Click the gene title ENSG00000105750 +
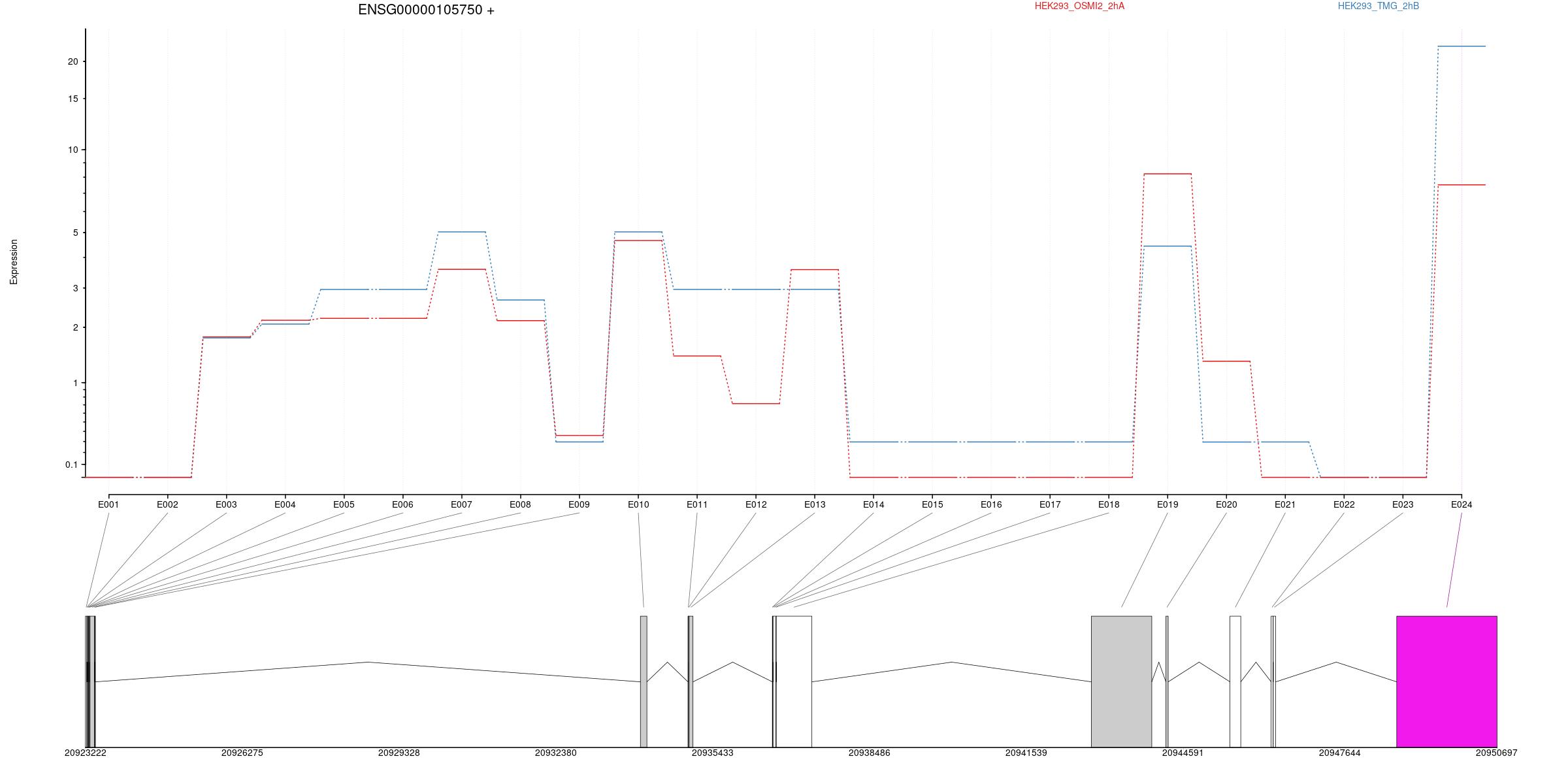 426,10
